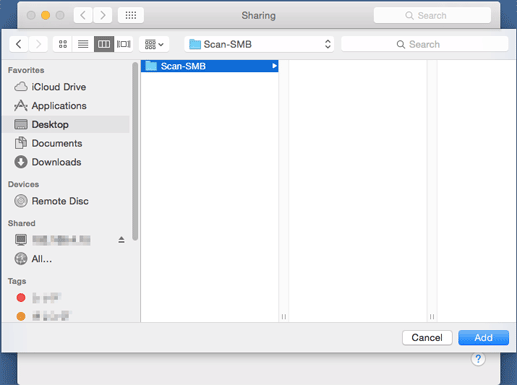Eject the shared computer
The width and height of the screenshot is (517, 385).
pyautogui.click(x=121, y=240)
